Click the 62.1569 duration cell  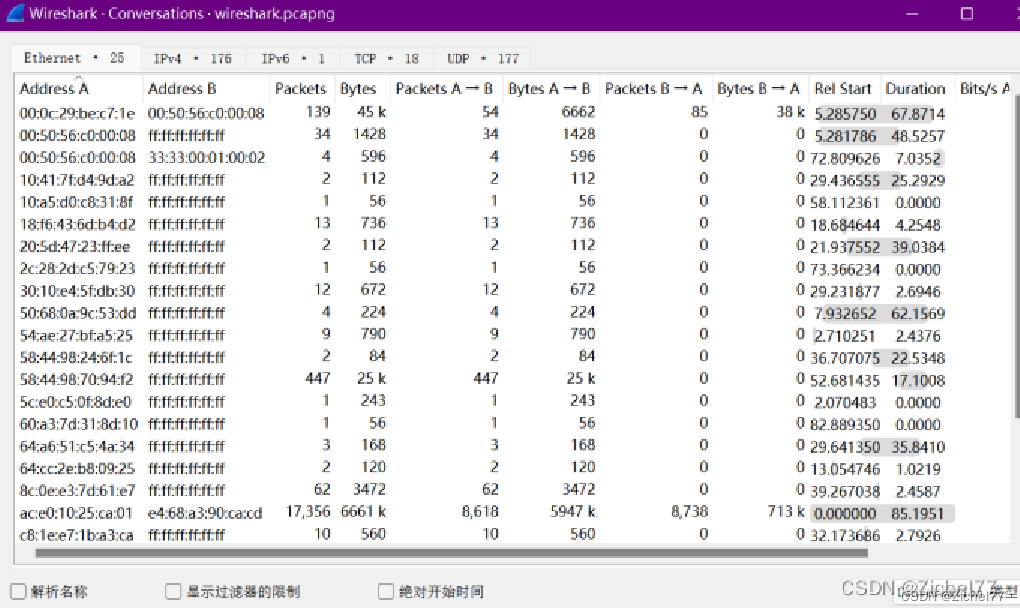[918, 314]
